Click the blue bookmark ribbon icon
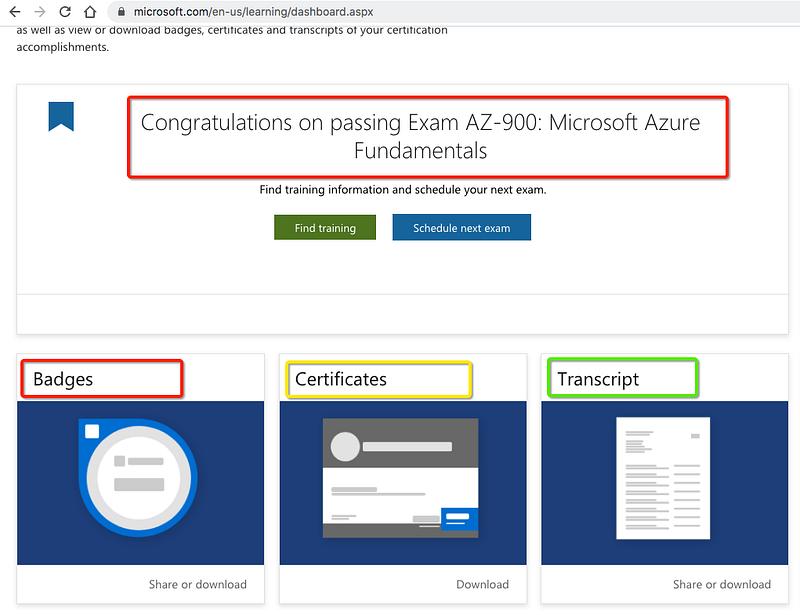The image size is (800, 615). click(x=61, y=116)
